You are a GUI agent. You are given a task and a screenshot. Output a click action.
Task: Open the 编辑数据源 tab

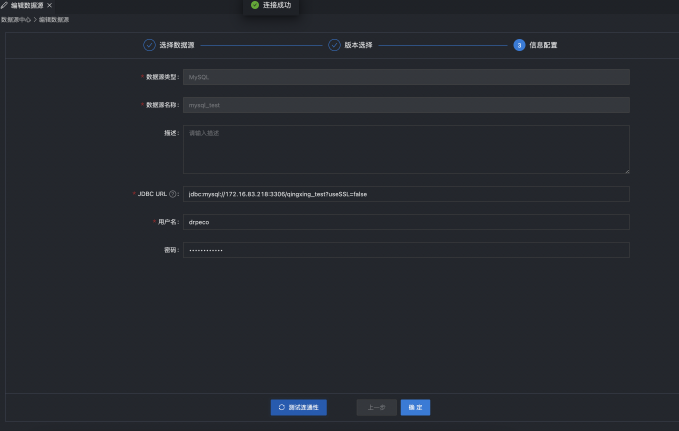click(27, 5)
